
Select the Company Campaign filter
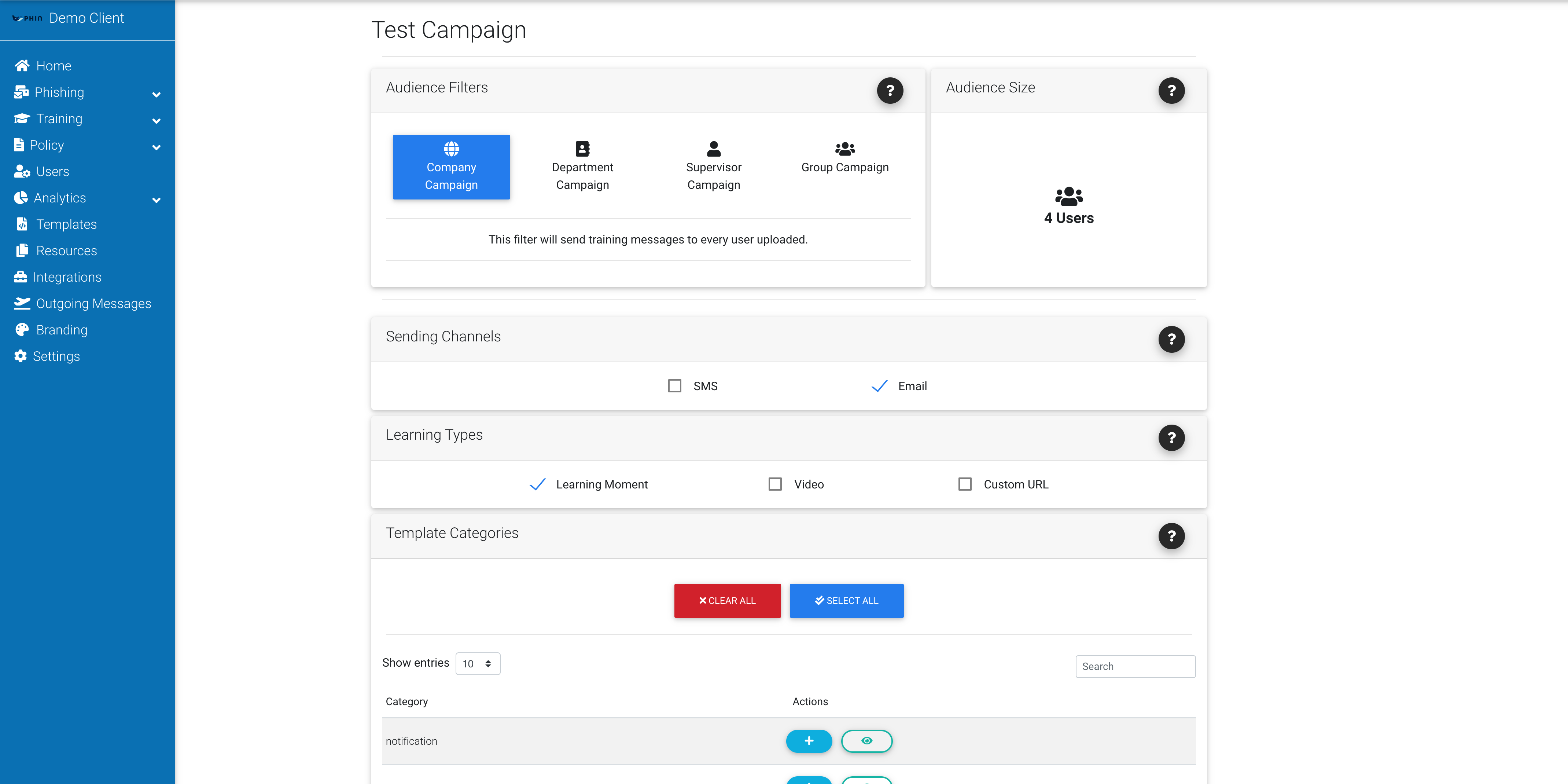pyautogui.click(x=451, y=167)
